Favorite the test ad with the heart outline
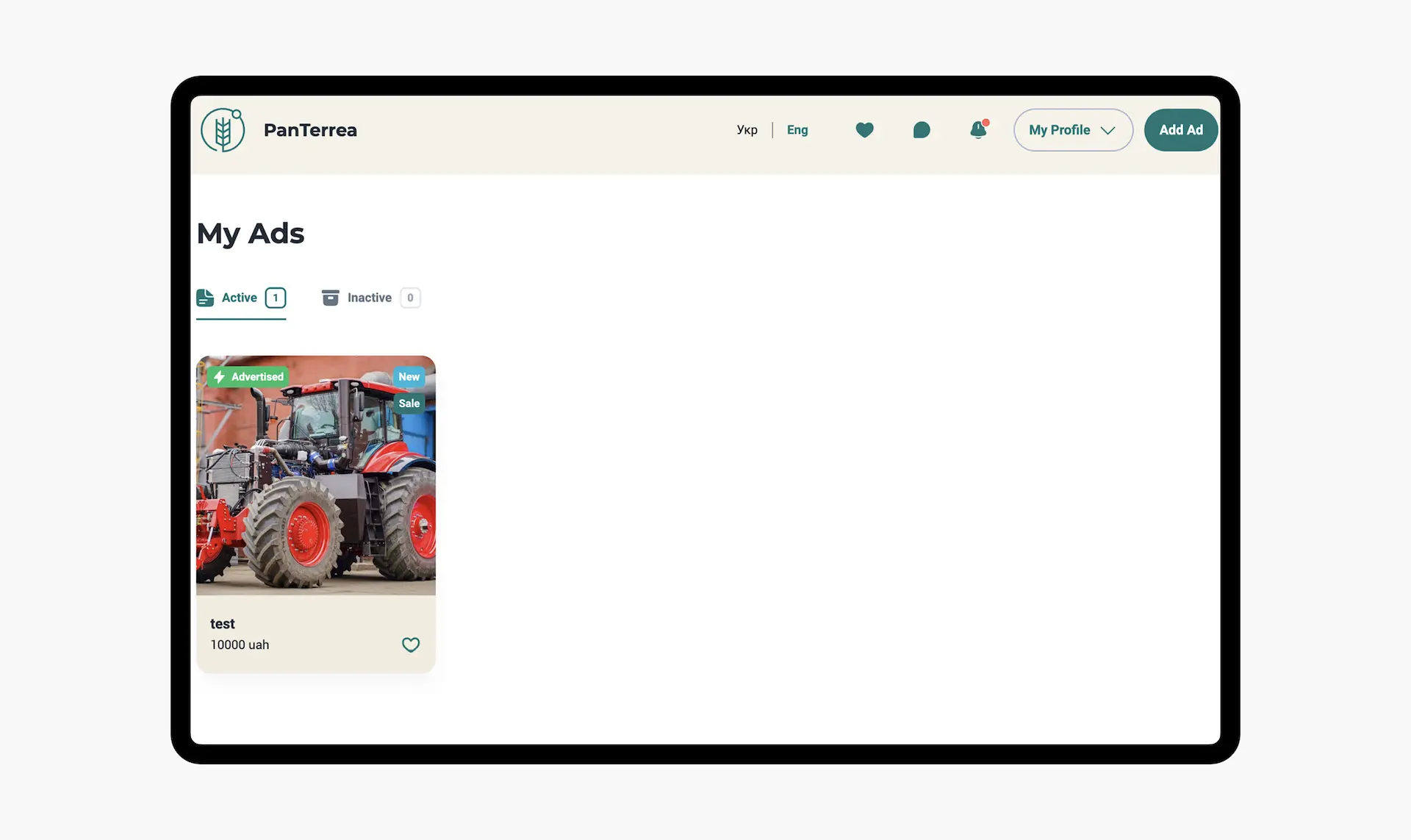This screenshot has width=1411, height=840. 410,645
